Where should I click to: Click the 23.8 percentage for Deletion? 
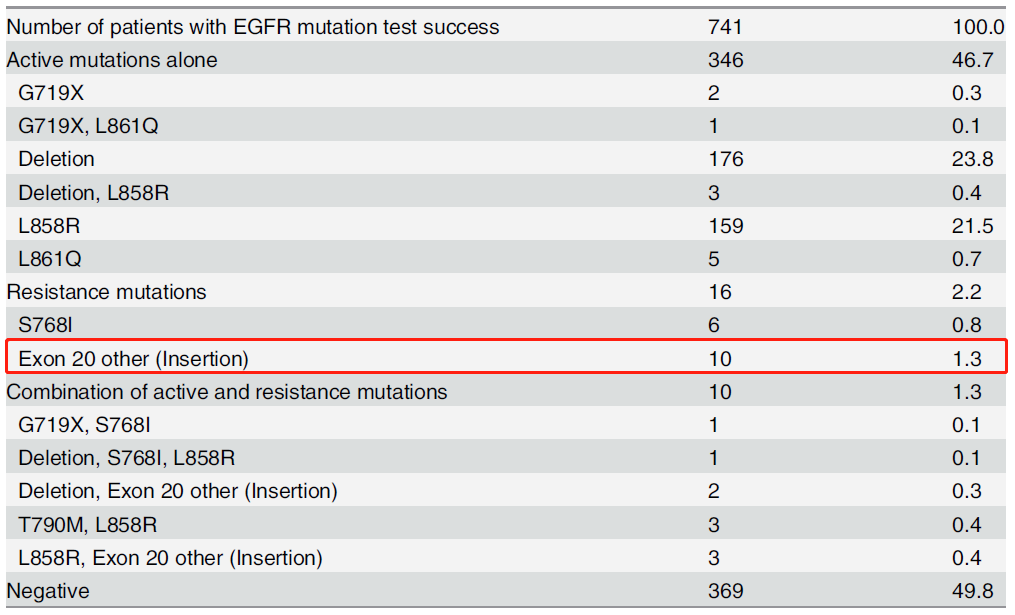[973, 159]
